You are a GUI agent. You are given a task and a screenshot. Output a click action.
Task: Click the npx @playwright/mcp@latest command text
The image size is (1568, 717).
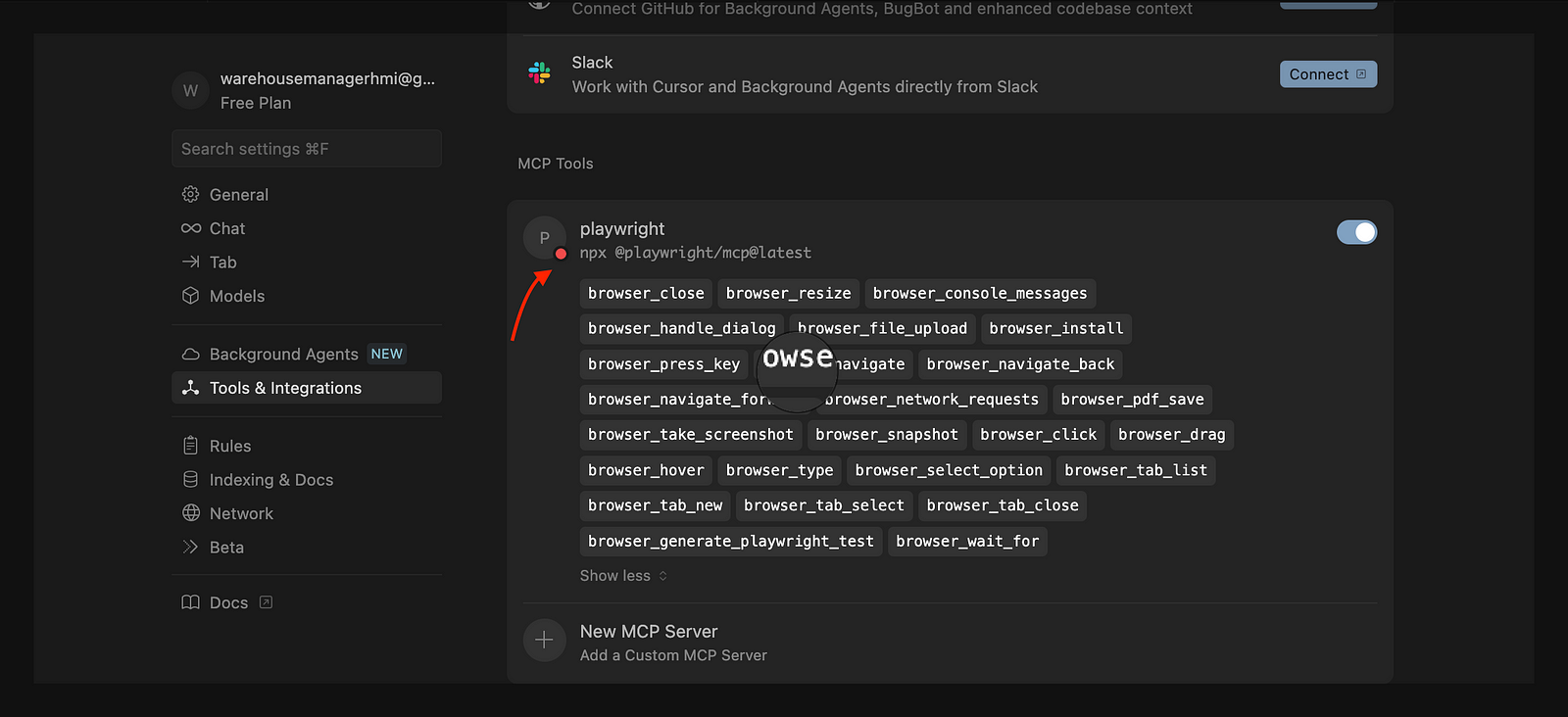pyautogui.click(x=696, y=253)
